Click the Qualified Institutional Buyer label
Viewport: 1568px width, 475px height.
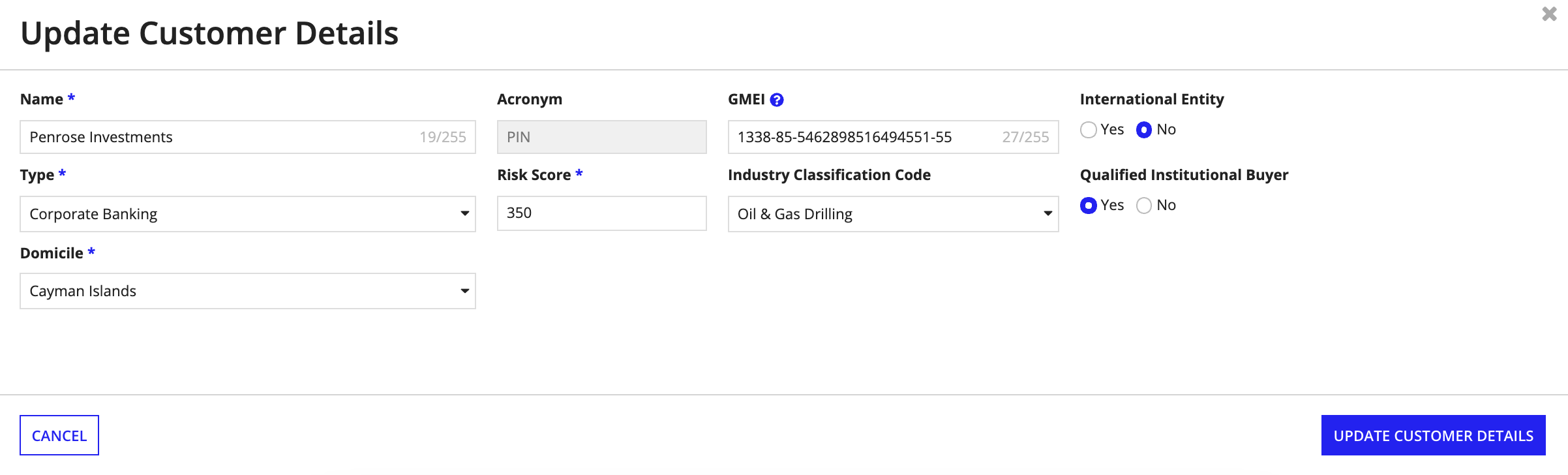pos(1184,175)
